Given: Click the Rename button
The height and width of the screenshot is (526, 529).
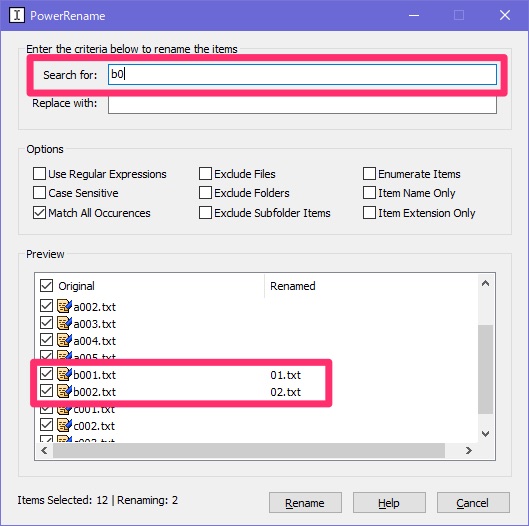Looking at the screenshot, I should pos(305,503).
